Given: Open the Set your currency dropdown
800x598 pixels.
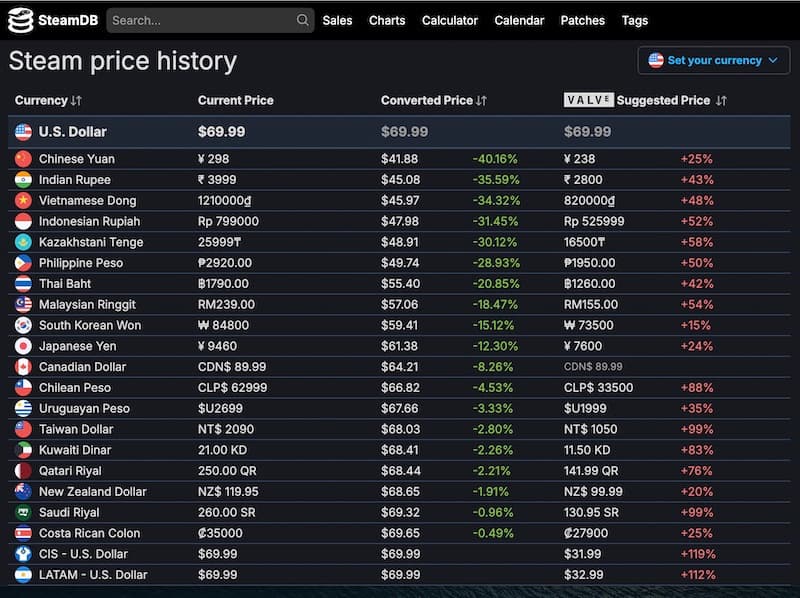Looking at the screenshot, I should tap(712, 60).
